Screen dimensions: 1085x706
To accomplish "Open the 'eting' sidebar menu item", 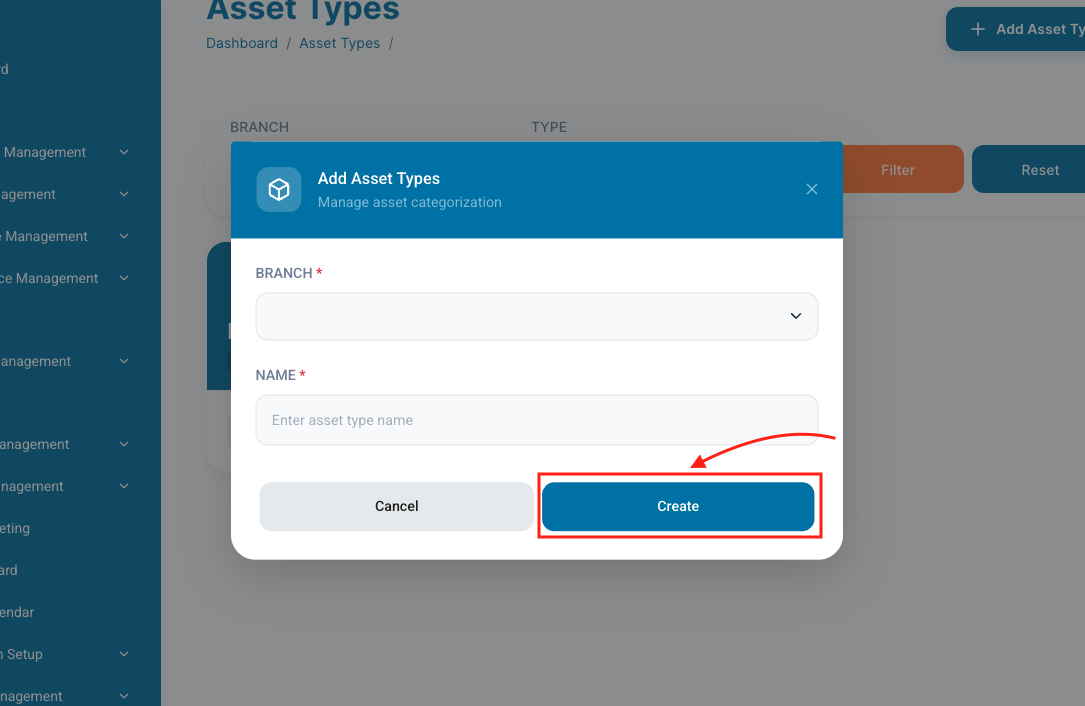I will 15,528.
